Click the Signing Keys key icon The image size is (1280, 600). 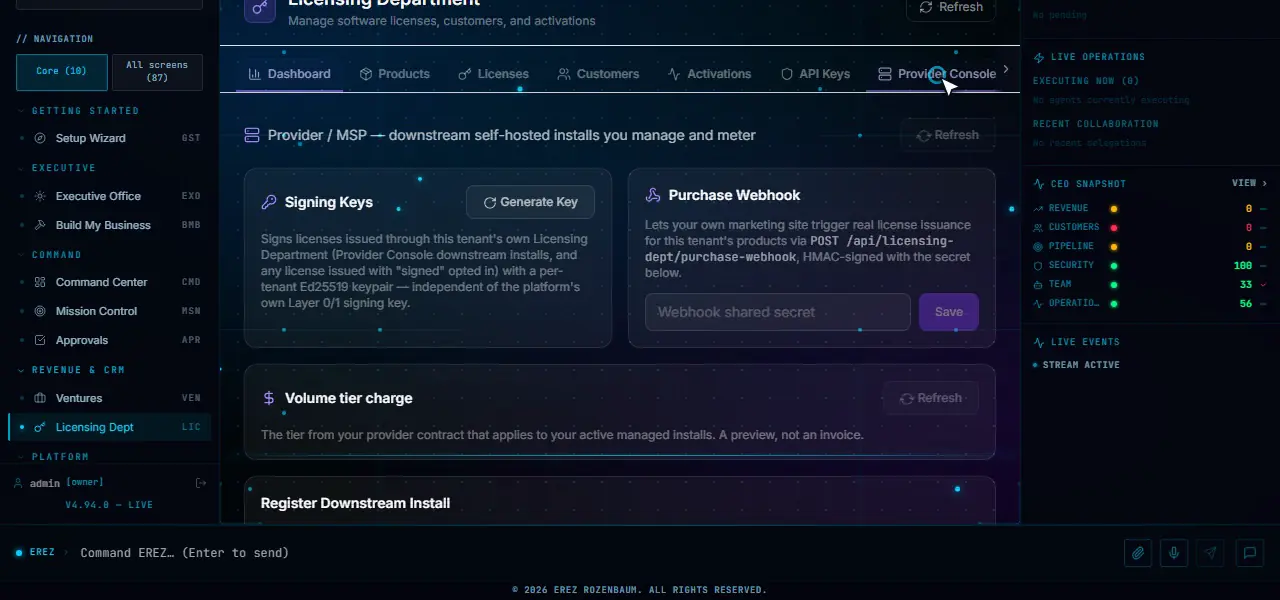tap(269, 202)
